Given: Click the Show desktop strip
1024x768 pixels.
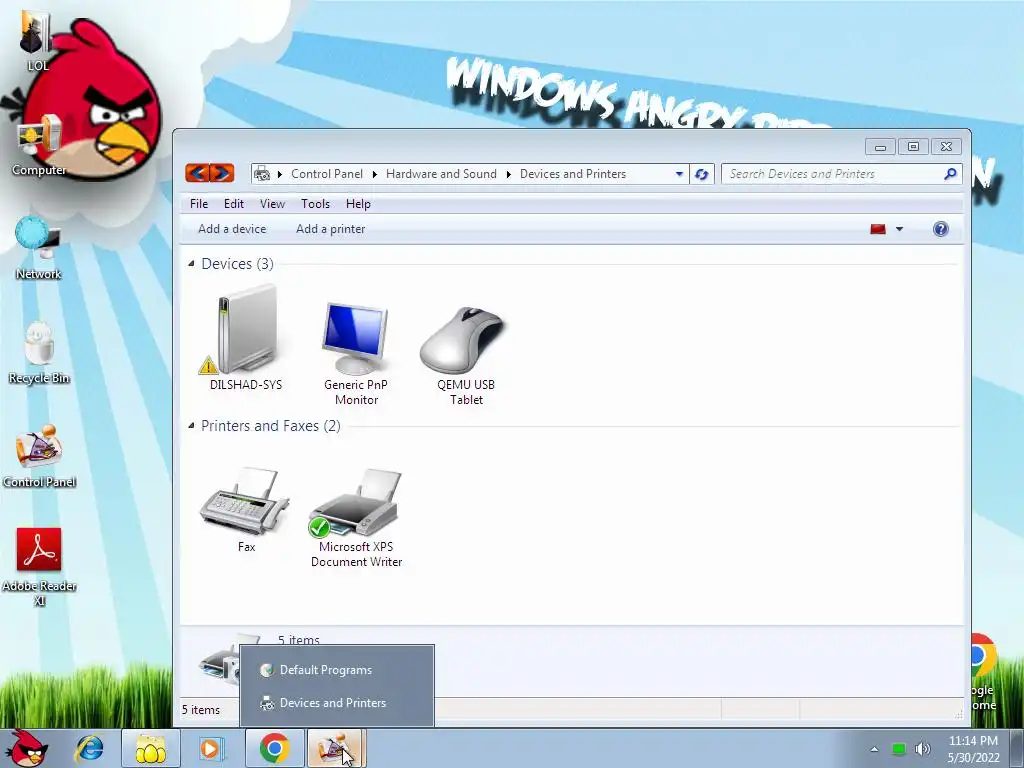Looking at the screenshot, I should pyautogui.click(x=1016, y=749).
